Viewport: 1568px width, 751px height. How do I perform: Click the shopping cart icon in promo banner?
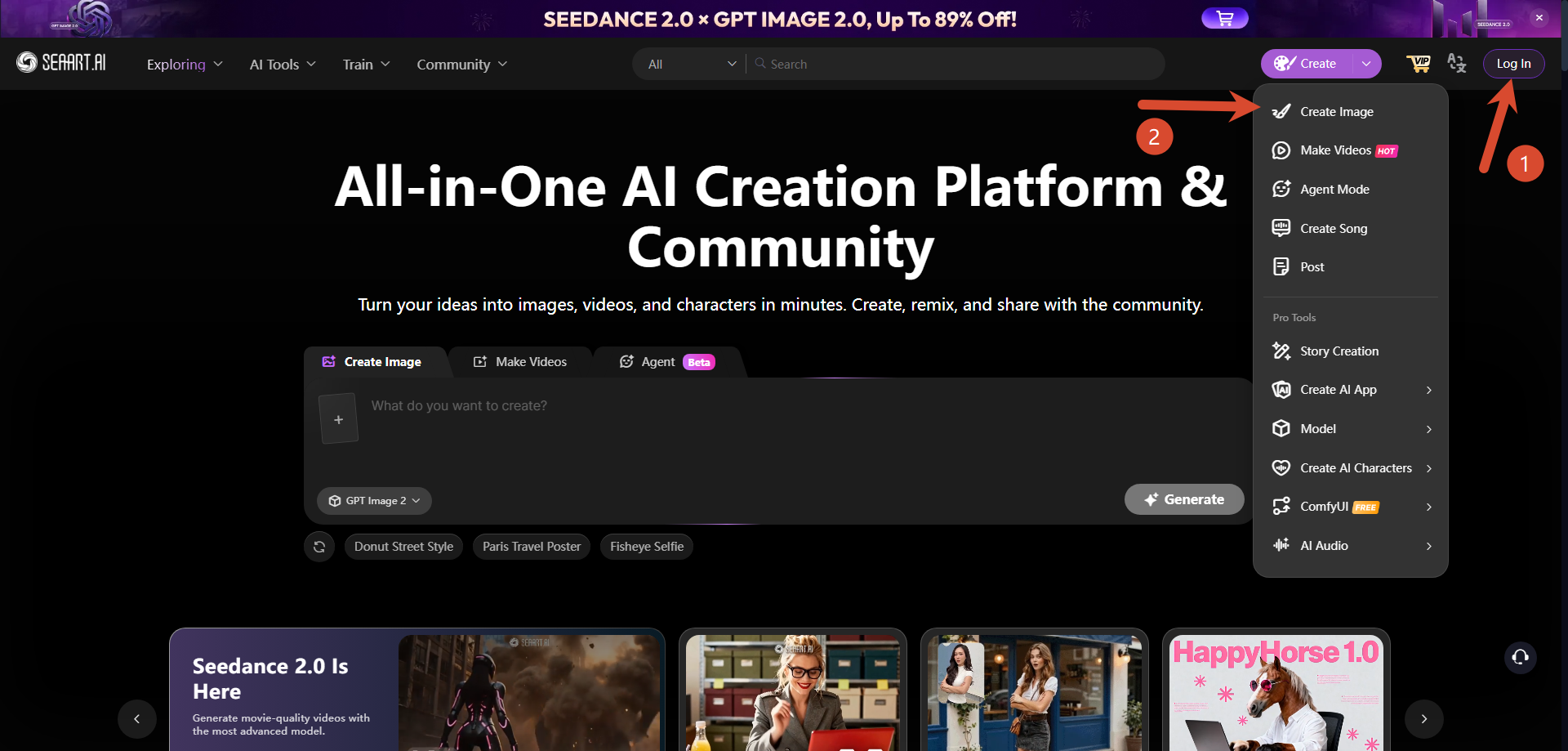(x=1224, y=18)
